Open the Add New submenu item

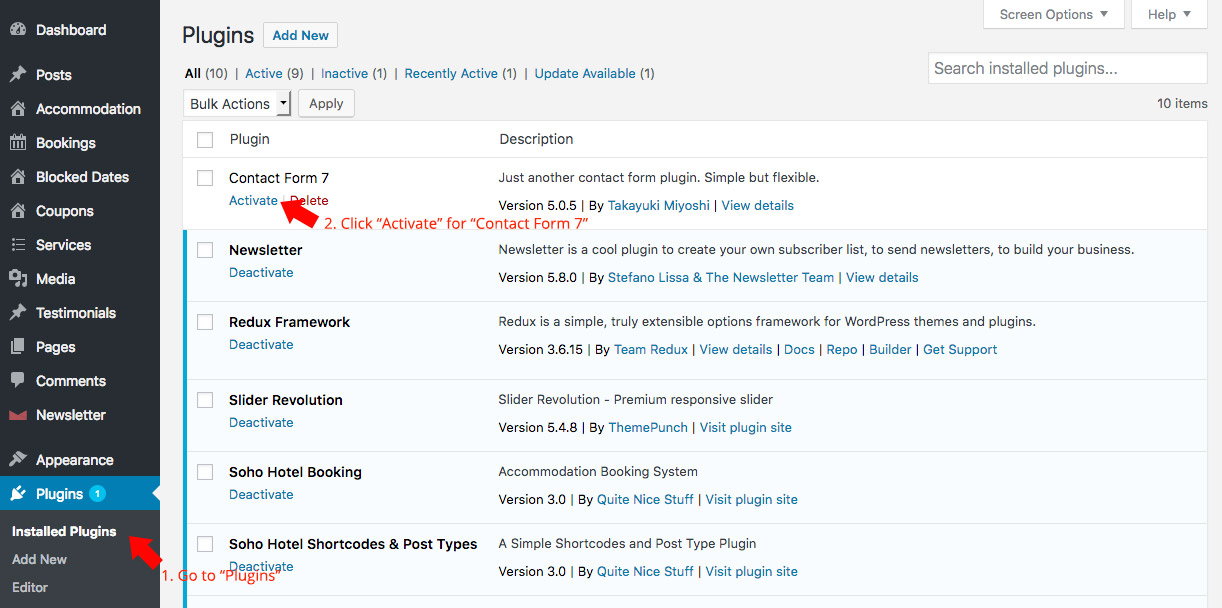pyautogui.click(x=40, y=559)
